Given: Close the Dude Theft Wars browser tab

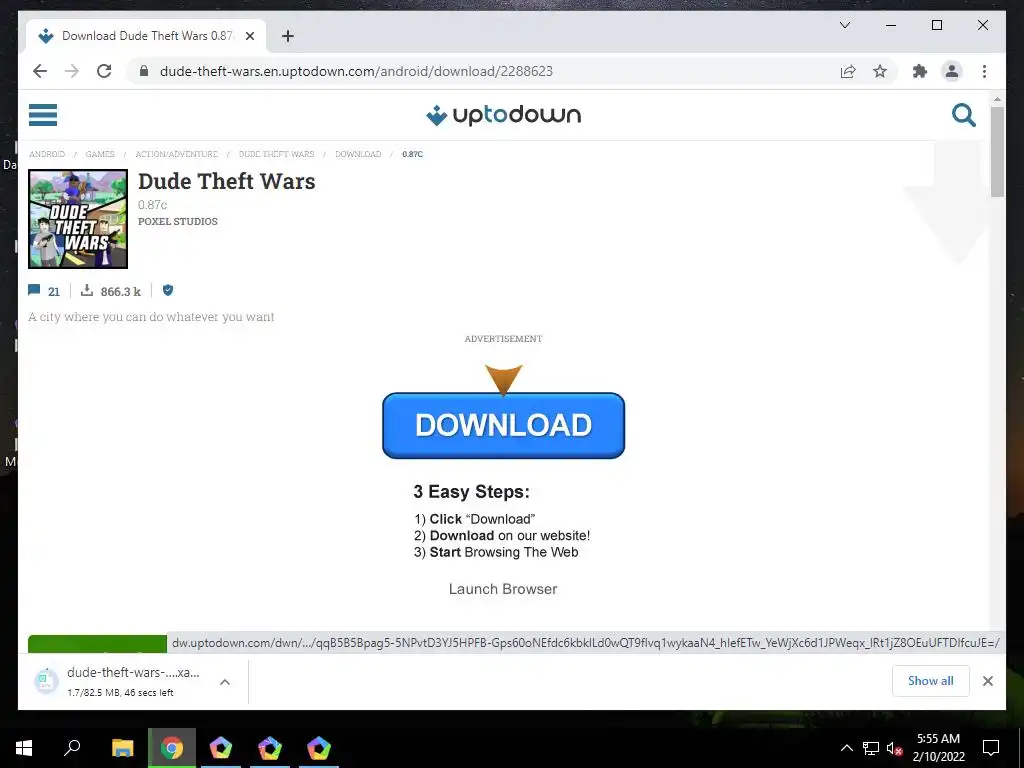Looking at the screenshot, I should (x=249, y=36).
